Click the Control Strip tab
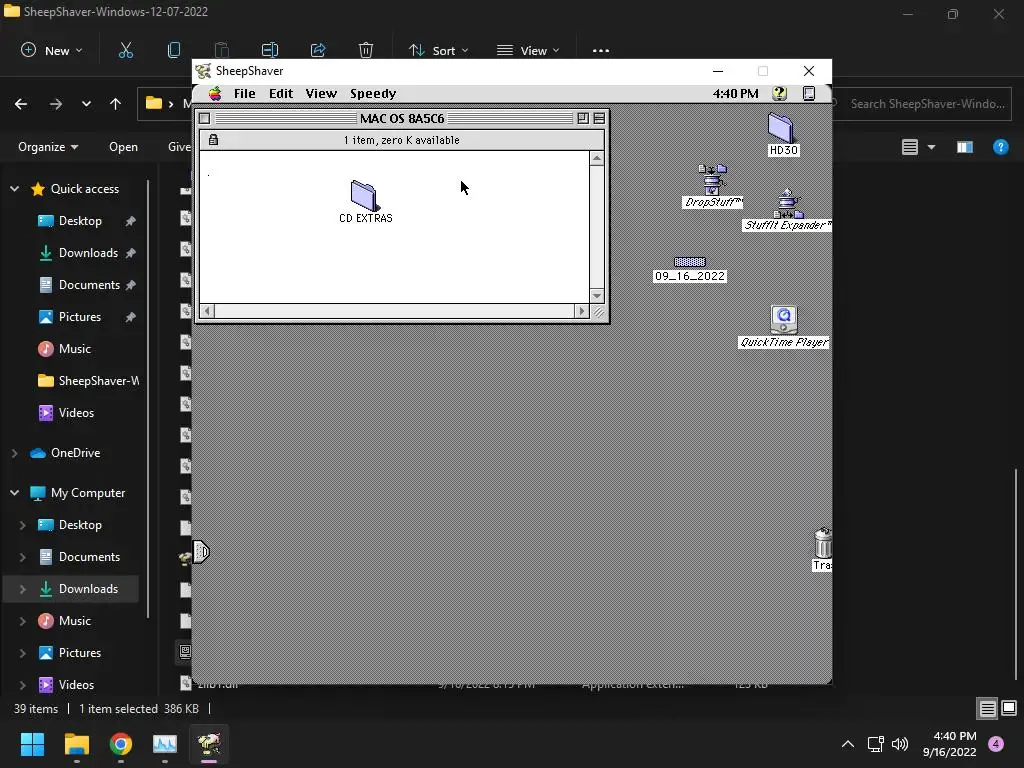 point(200,552)
